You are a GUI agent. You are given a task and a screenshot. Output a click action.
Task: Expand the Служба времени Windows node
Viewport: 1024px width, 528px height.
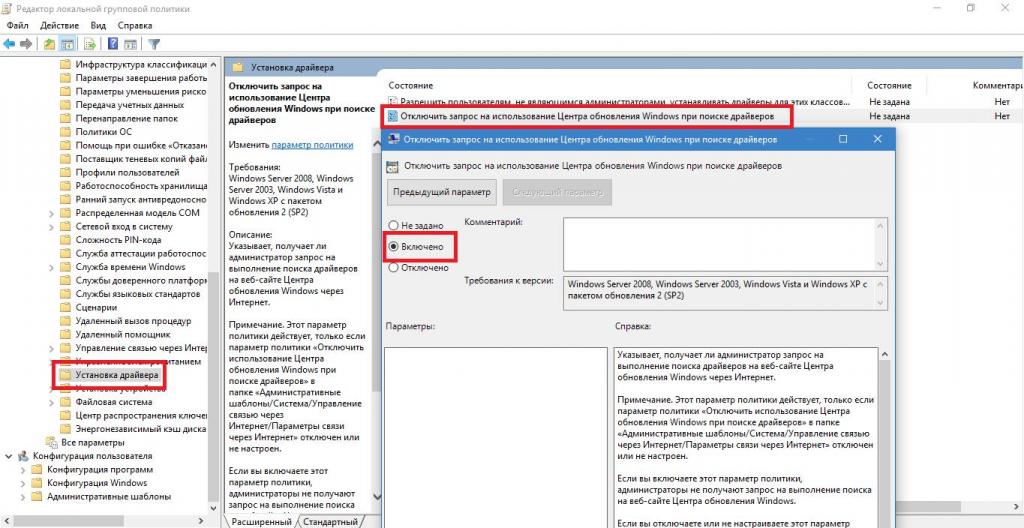click(x=52, y=267)
